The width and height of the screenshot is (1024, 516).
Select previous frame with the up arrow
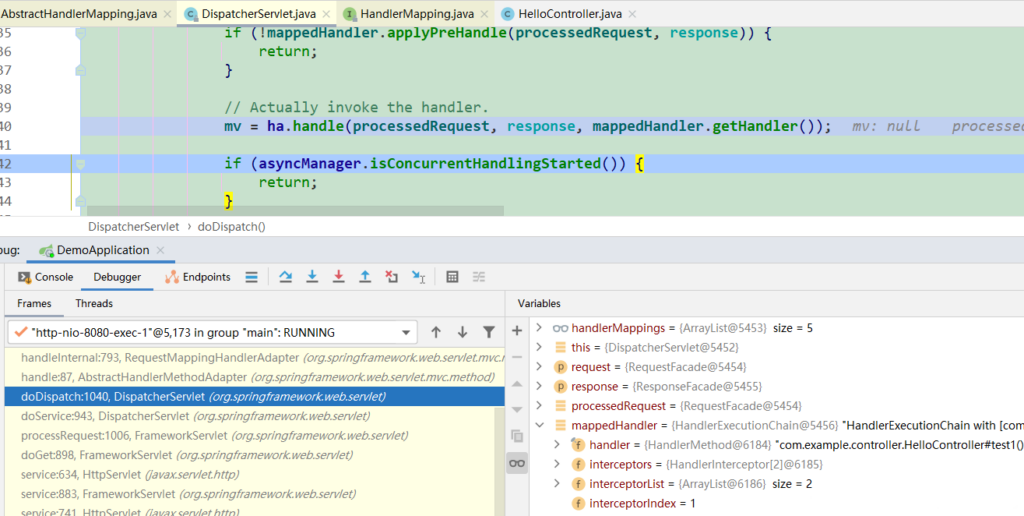coord(436,332)
